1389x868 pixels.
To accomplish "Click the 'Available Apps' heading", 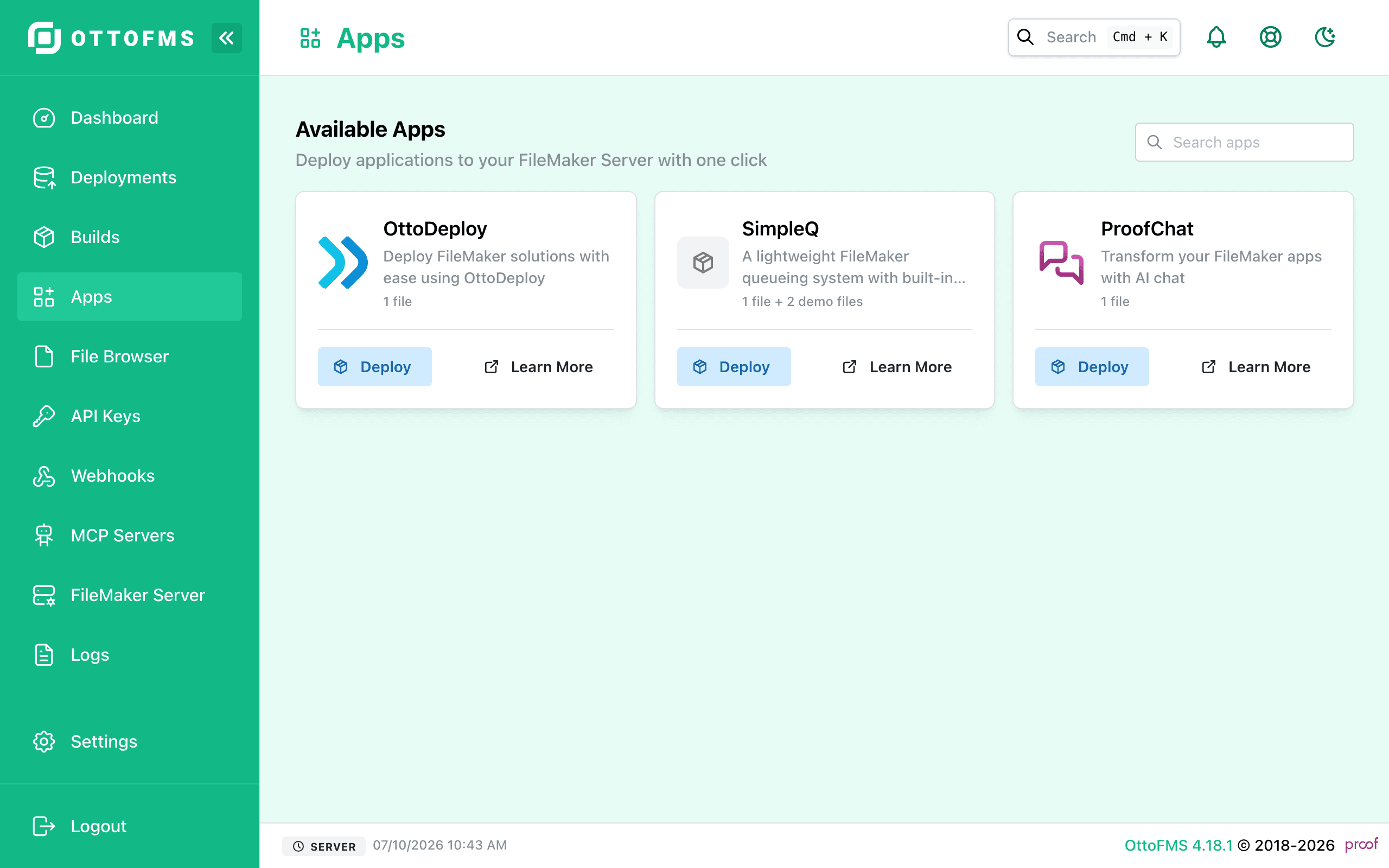I will pos(370,129).
